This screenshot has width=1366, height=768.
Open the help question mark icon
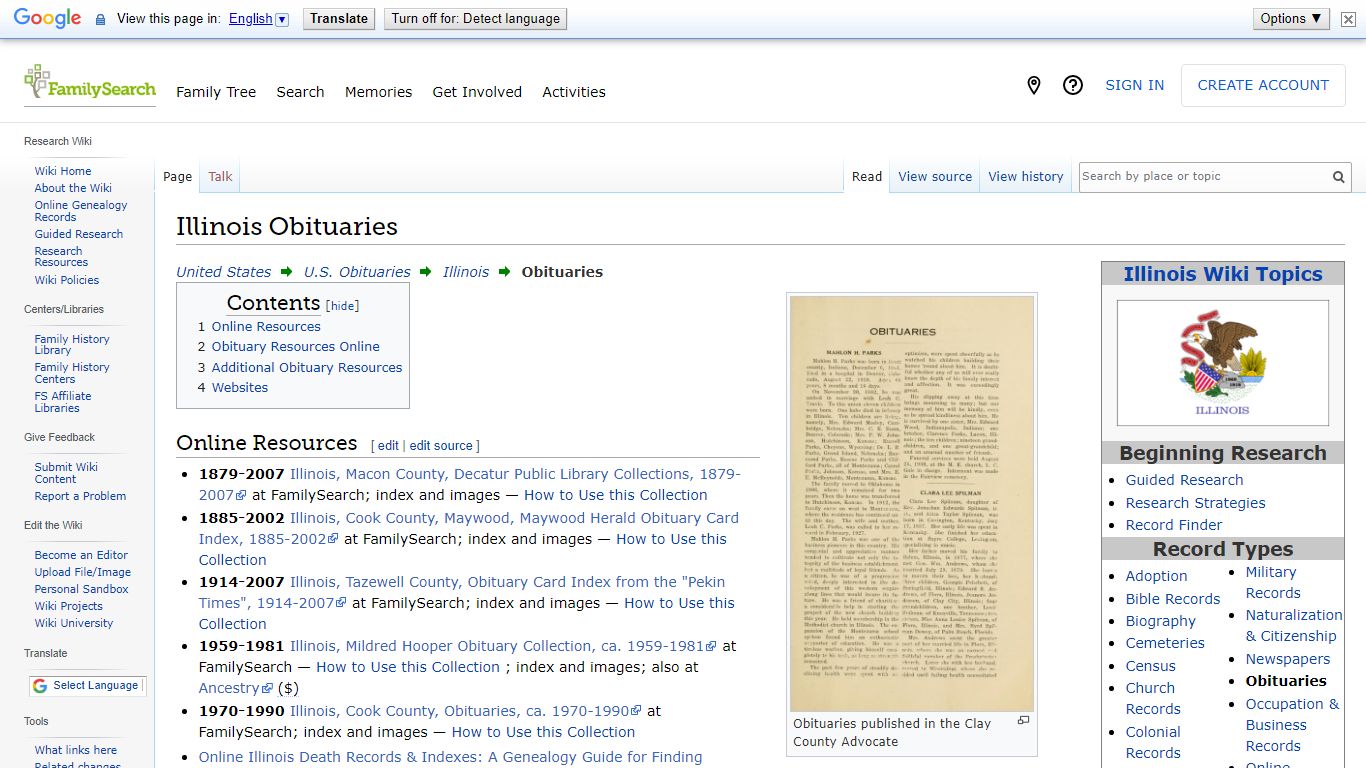[1073, 86]
